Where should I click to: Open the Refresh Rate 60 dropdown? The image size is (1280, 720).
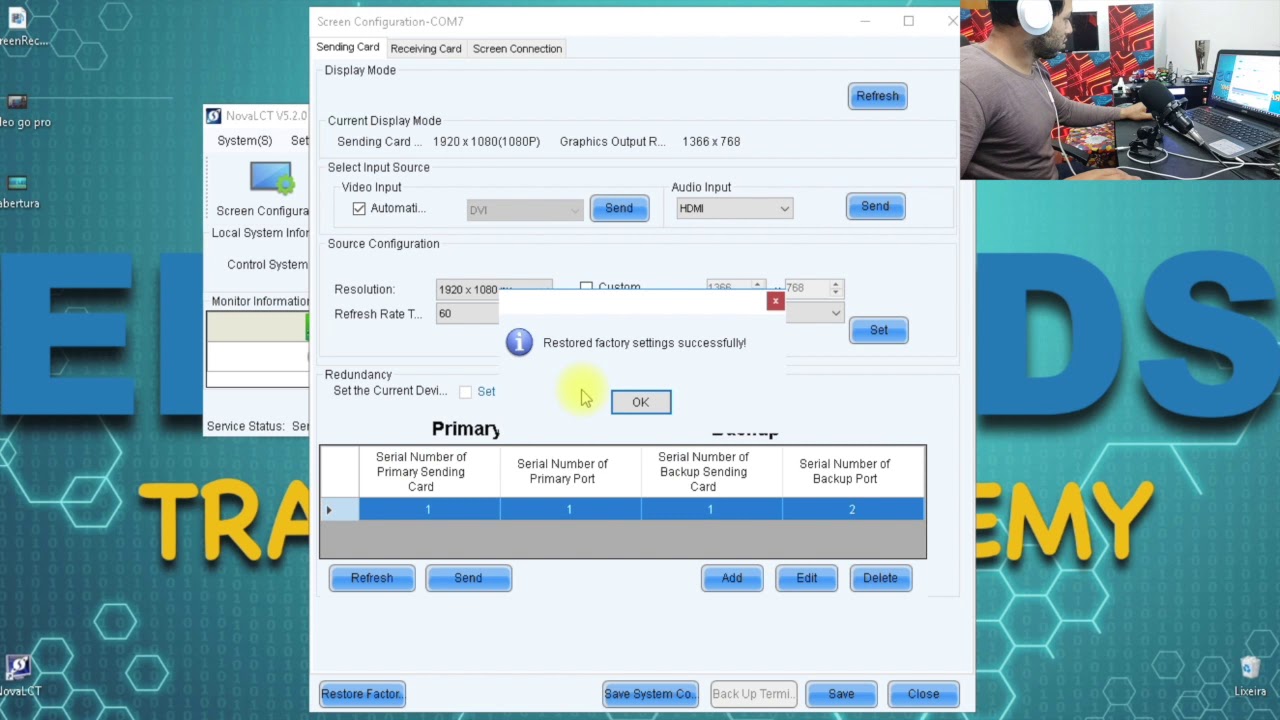[x=468, y=313]
